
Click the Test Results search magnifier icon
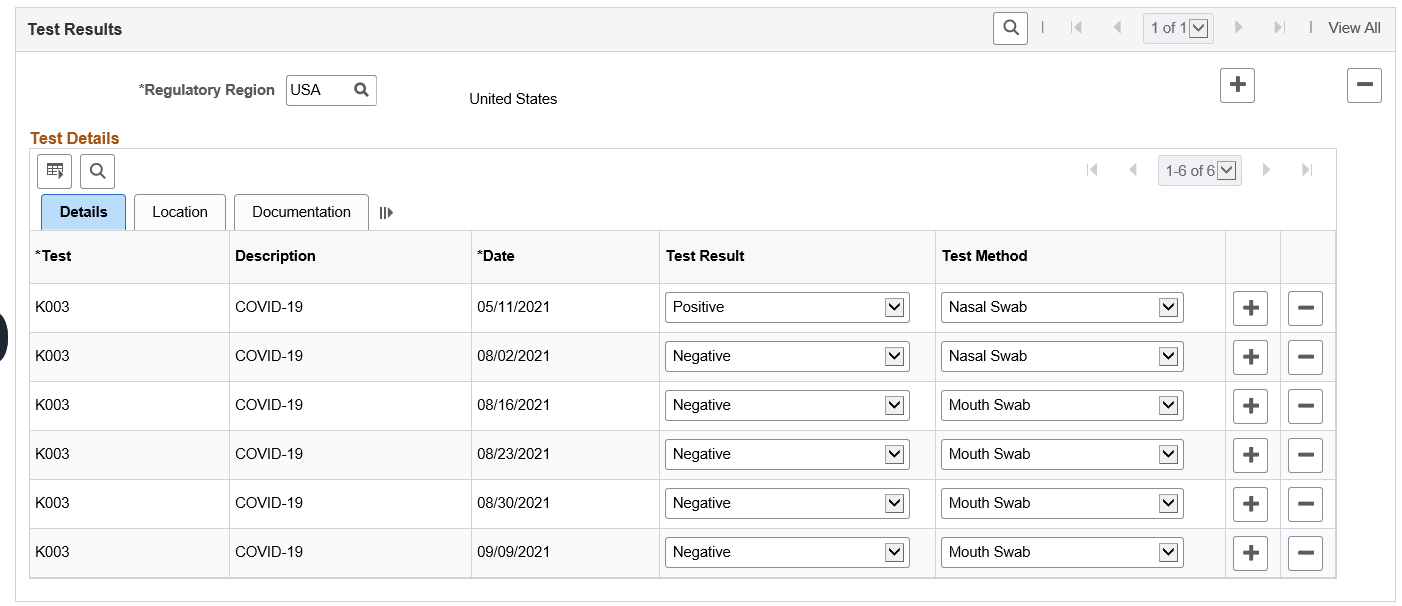tap(1011, 28)
